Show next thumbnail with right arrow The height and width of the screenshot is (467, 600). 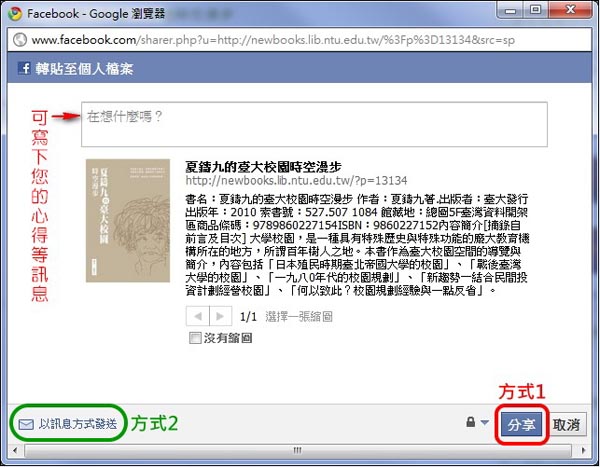pos(220,316)
